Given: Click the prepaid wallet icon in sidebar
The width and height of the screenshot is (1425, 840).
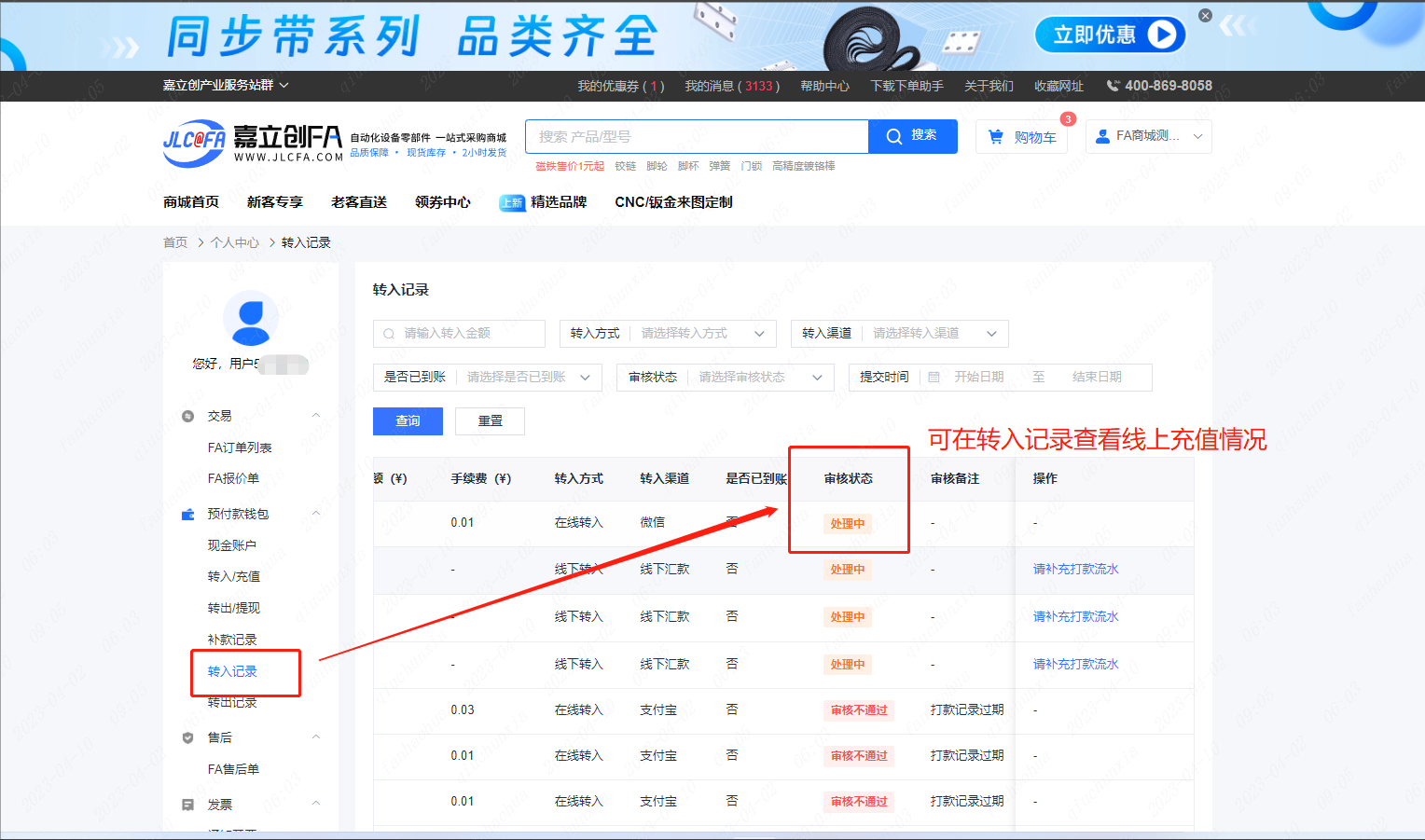Looking at the screenshot, I should 187,514.
